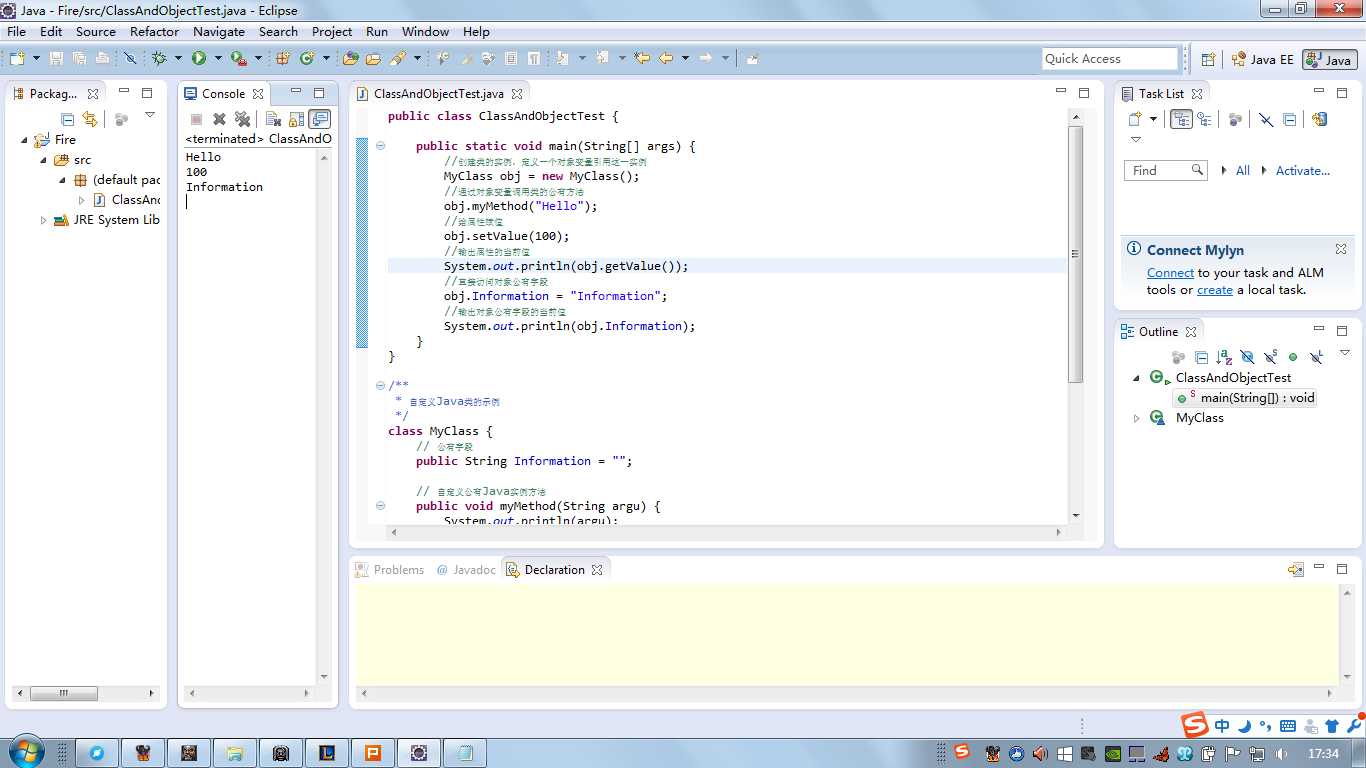Close the Connect Mylyn notice
The width and height of the screenshot is (1366, 768).
point(1341,249)
